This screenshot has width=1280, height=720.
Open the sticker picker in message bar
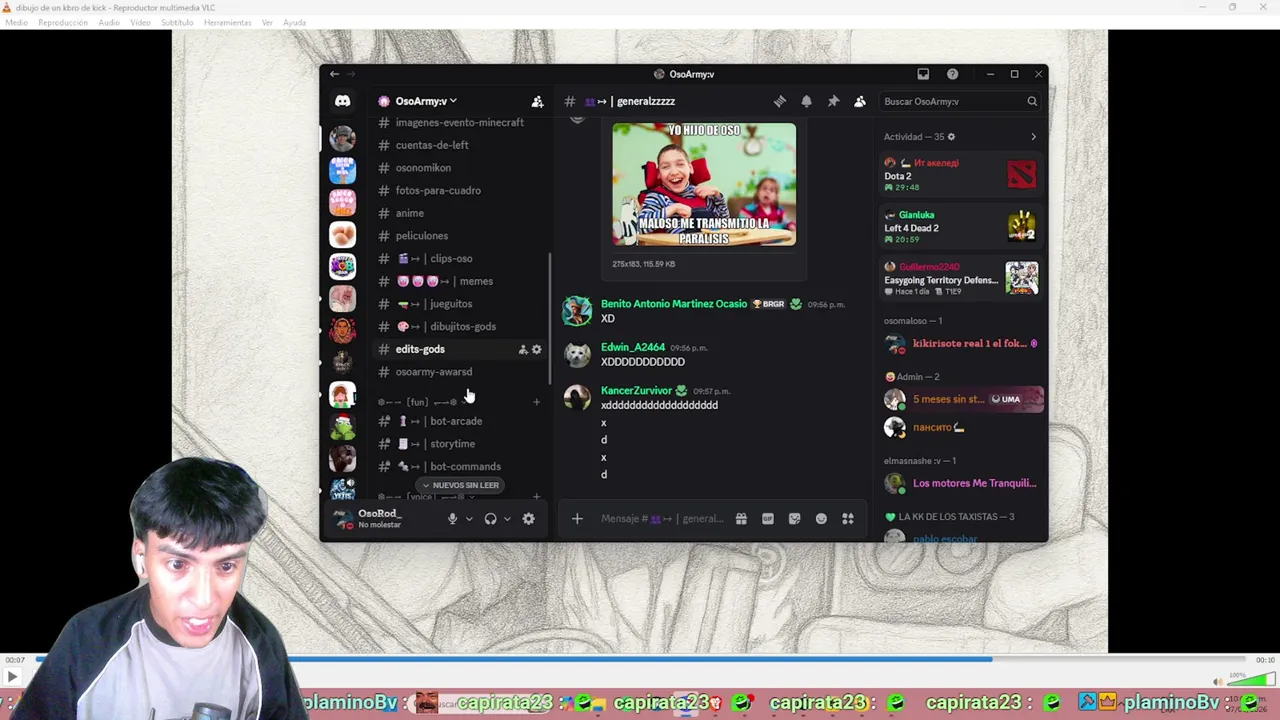click(x=794, y=519)
